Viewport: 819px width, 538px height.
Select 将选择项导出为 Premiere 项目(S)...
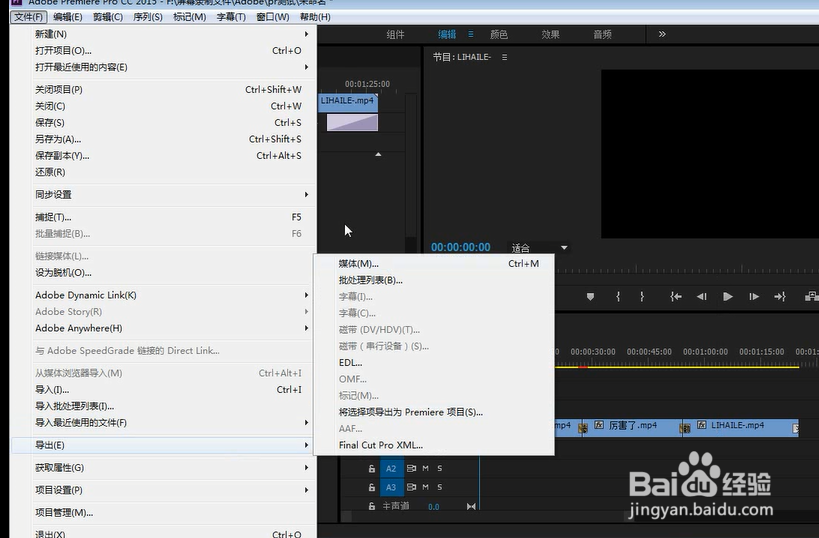pos(434,412)
